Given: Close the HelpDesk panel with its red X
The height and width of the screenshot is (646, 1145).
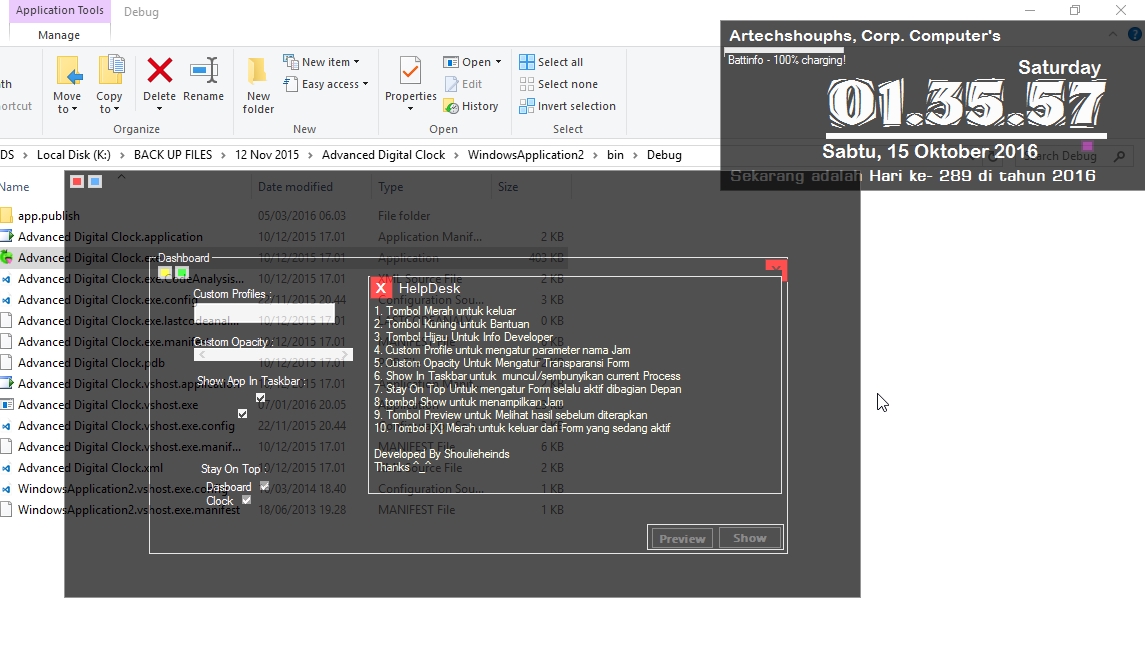Looking at the screenshot, I should pyautogui.click(x=380, y=288).
